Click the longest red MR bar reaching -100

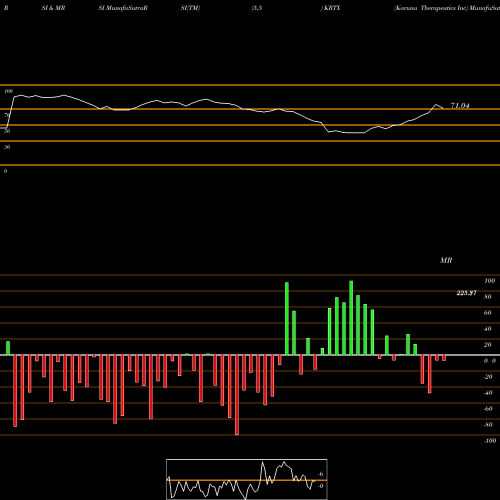click(x=237, y=395)
